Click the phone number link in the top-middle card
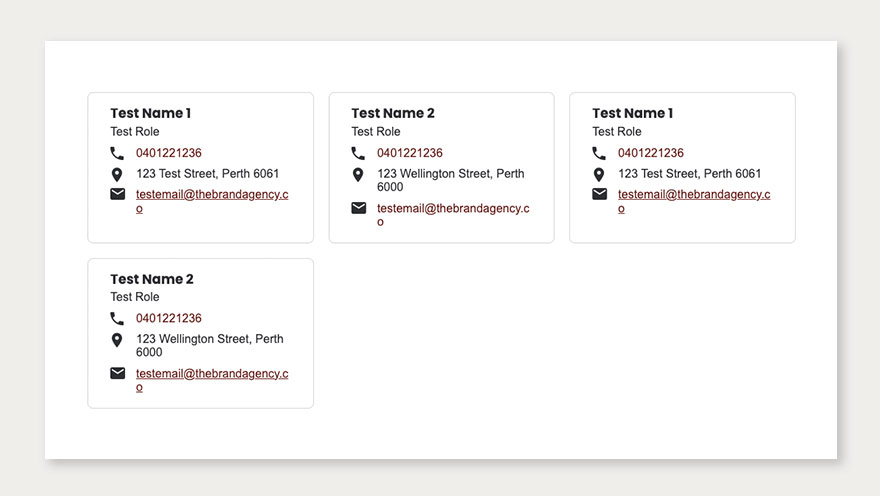Screen dimensions: 880x496 tap(410, 153)
